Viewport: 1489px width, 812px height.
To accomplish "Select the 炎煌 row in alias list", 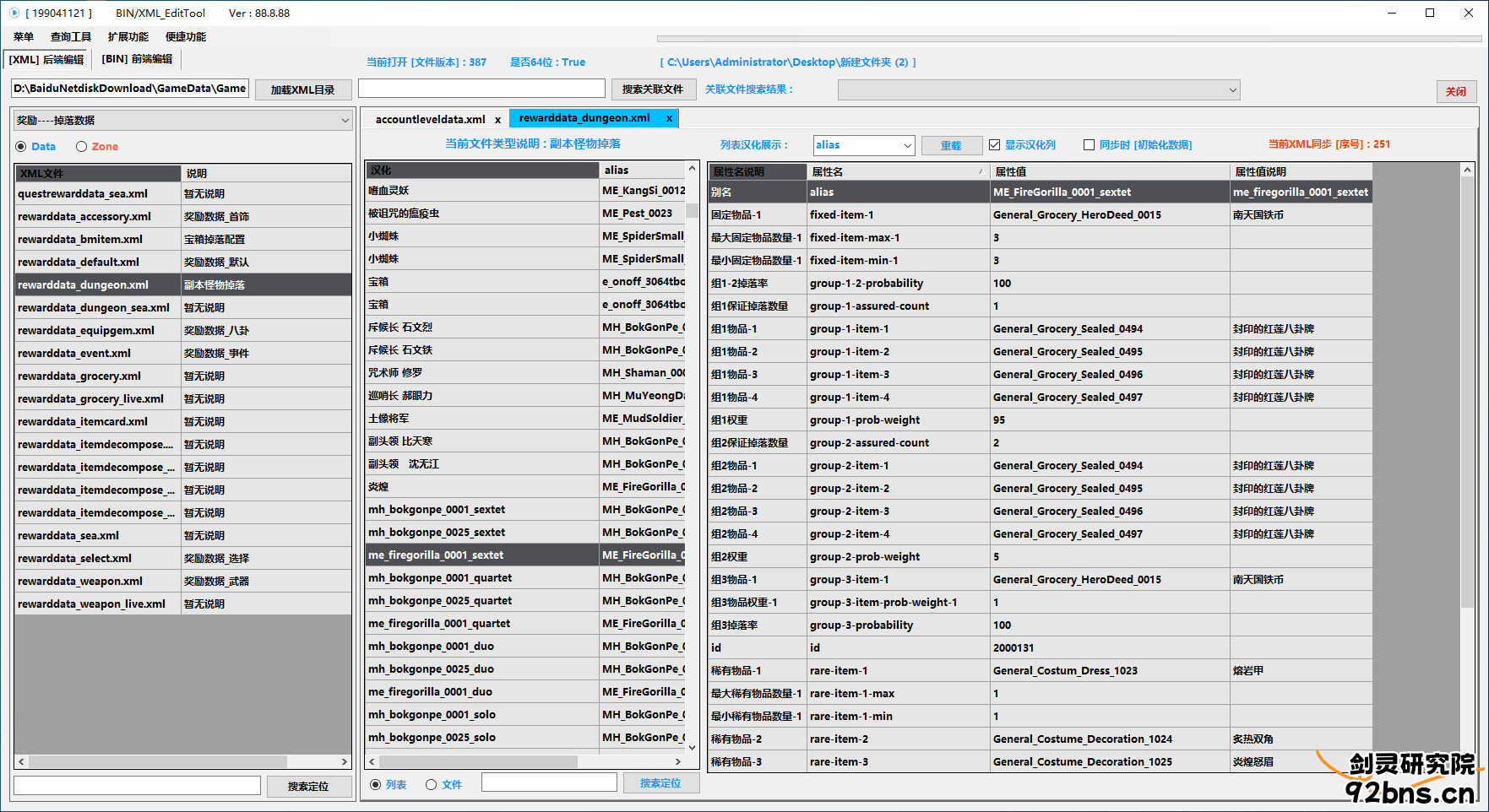I will tap(525, 486).
